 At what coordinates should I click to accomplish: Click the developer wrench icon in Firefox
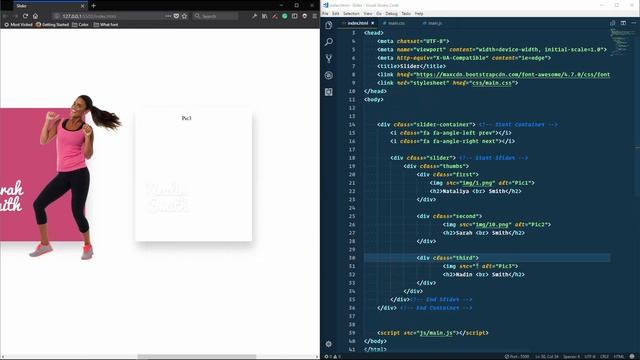(254, 16)
